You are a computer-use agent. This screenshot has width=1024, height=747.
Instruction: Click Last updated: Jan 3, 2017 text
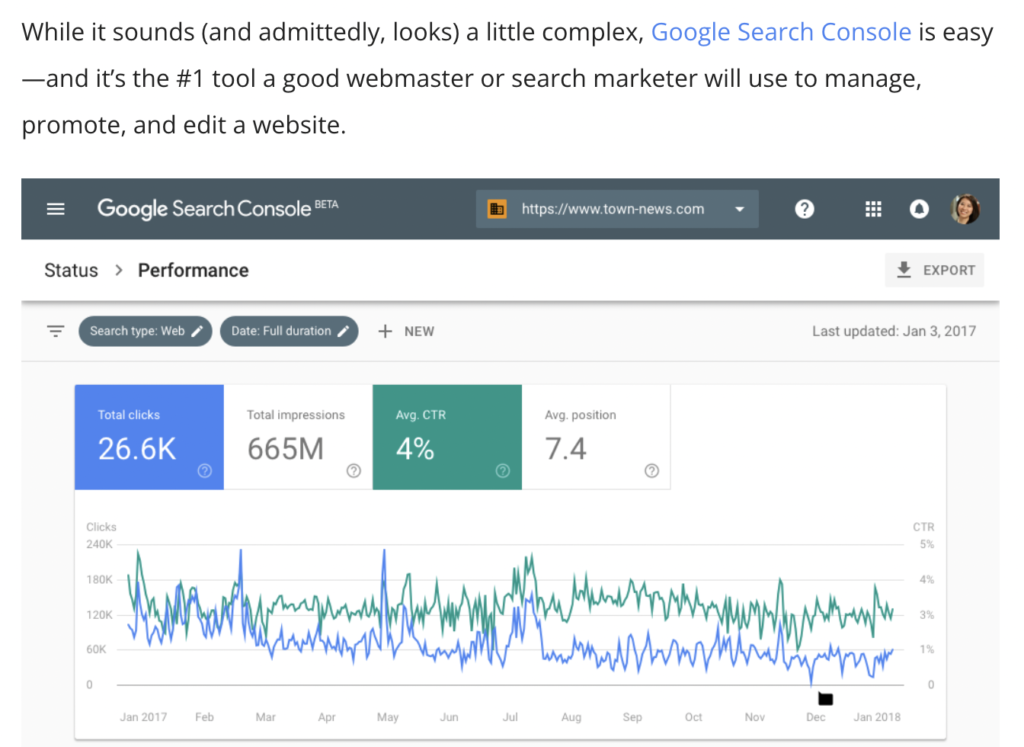(x=894, y=331)
